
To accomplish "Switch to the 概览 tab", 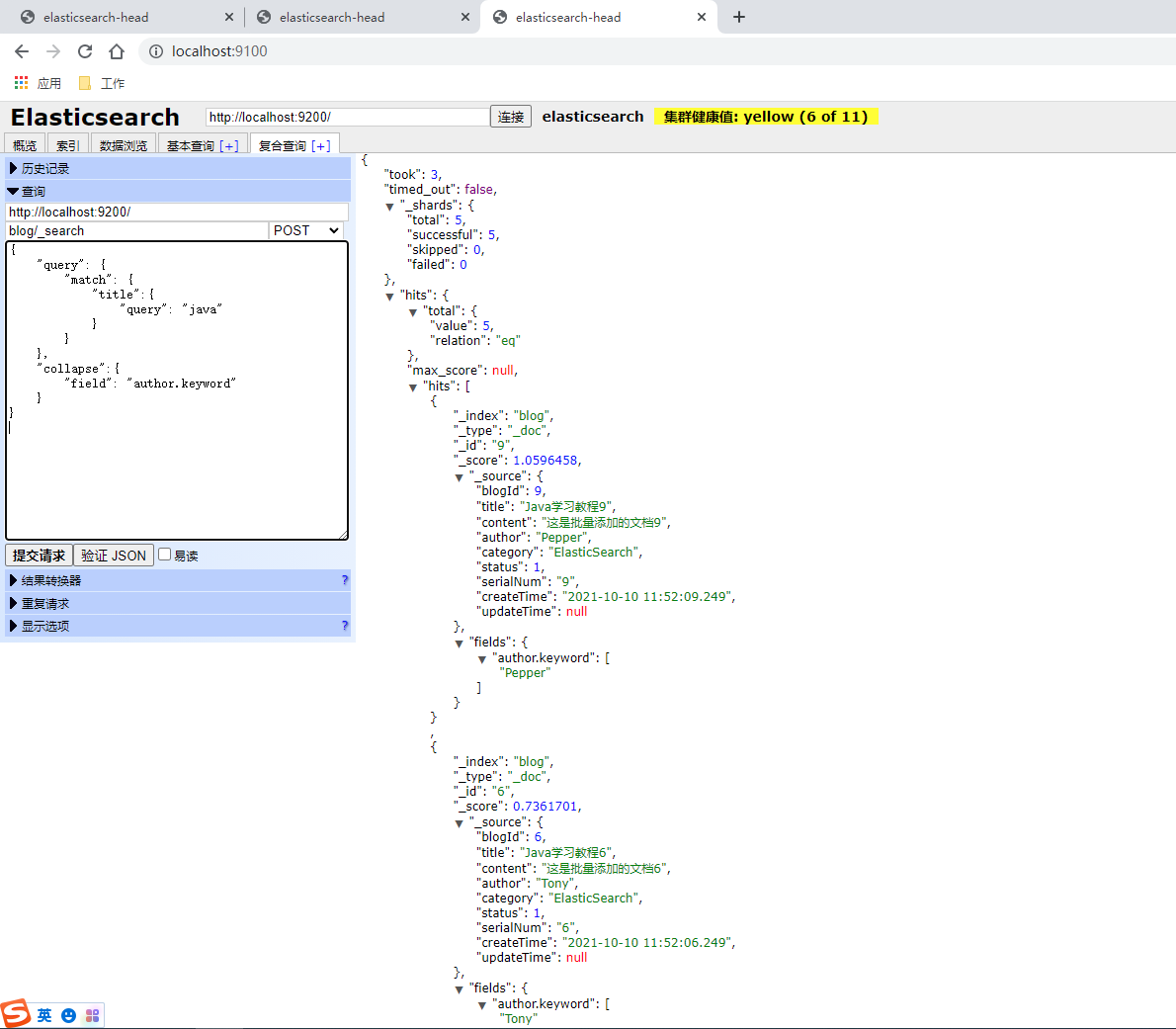I will pos(25,144).
